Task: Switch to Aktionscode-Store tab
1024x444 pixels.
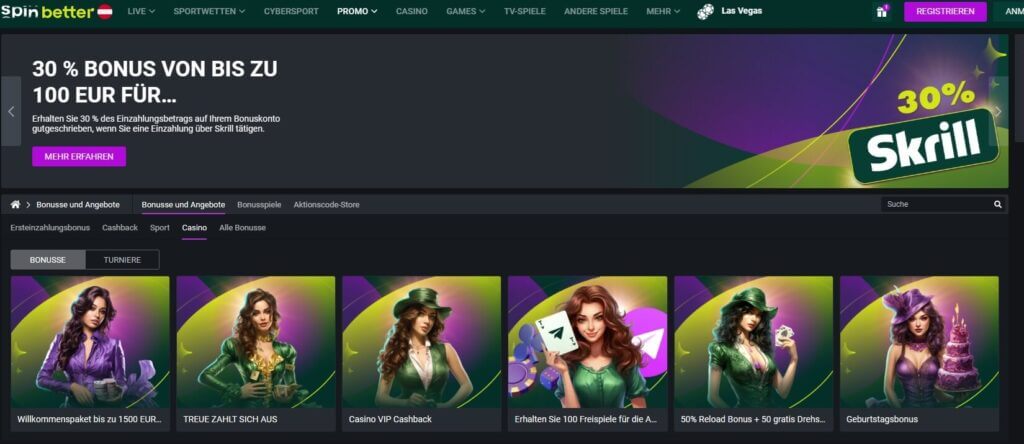Action: (x=327, y=204)
